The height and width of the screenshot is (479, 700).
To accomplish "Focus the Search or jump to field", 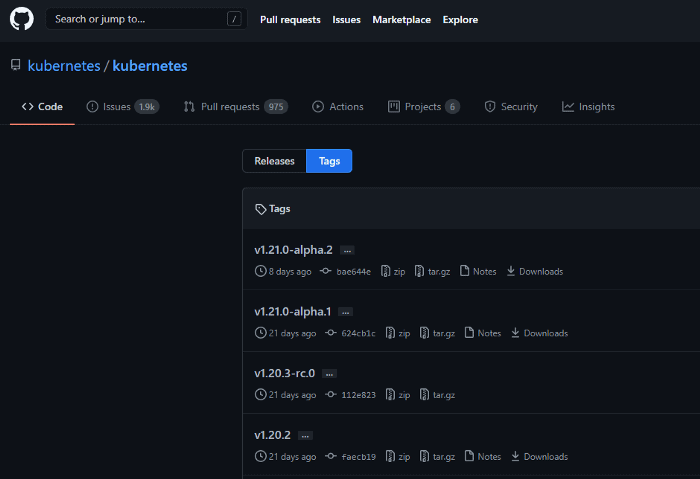I will tap(146, 19).
